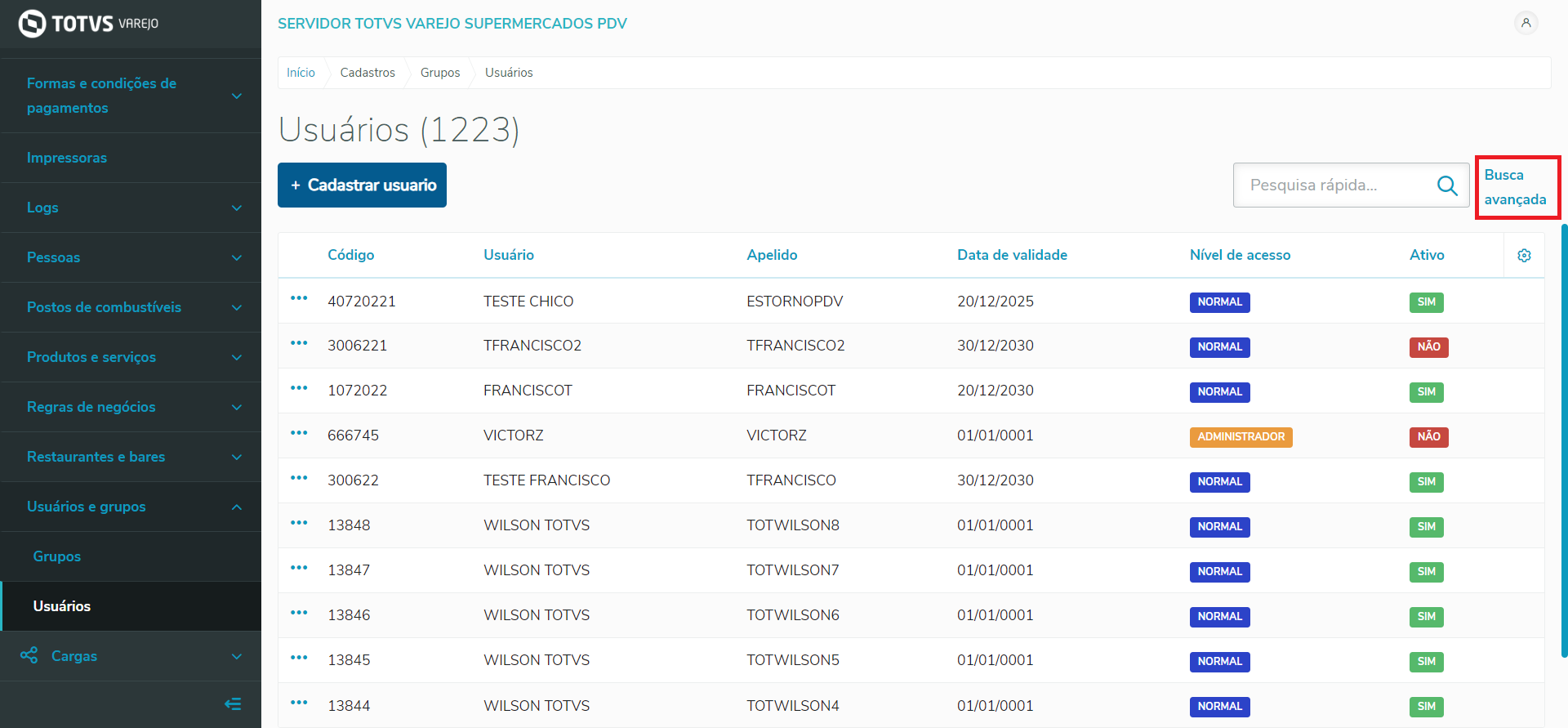Viewport: 1568px width, 728px height.
Task: Click the Cargas share icon
Action: [29, 655]
